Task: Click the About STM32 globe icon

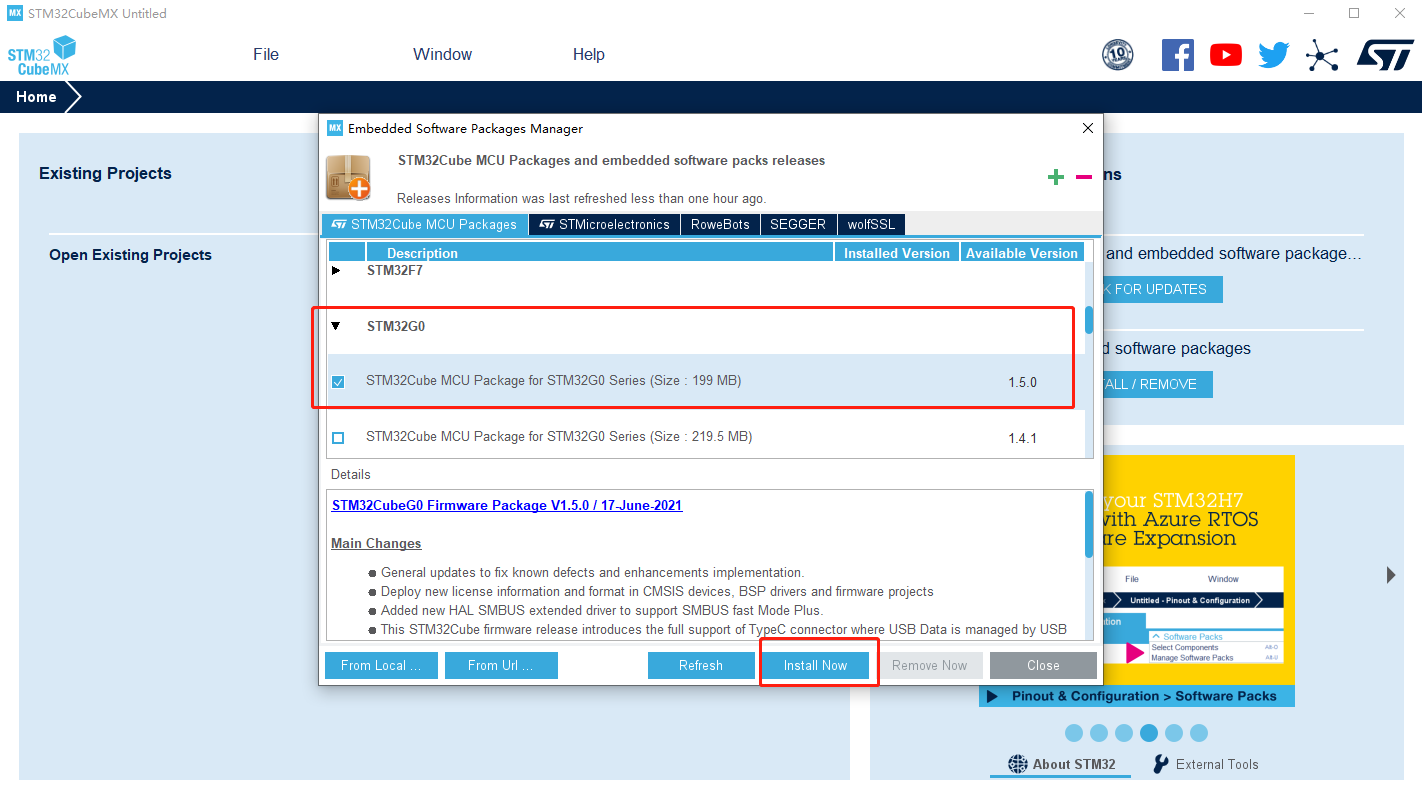Action: (x=1017, y=764)
